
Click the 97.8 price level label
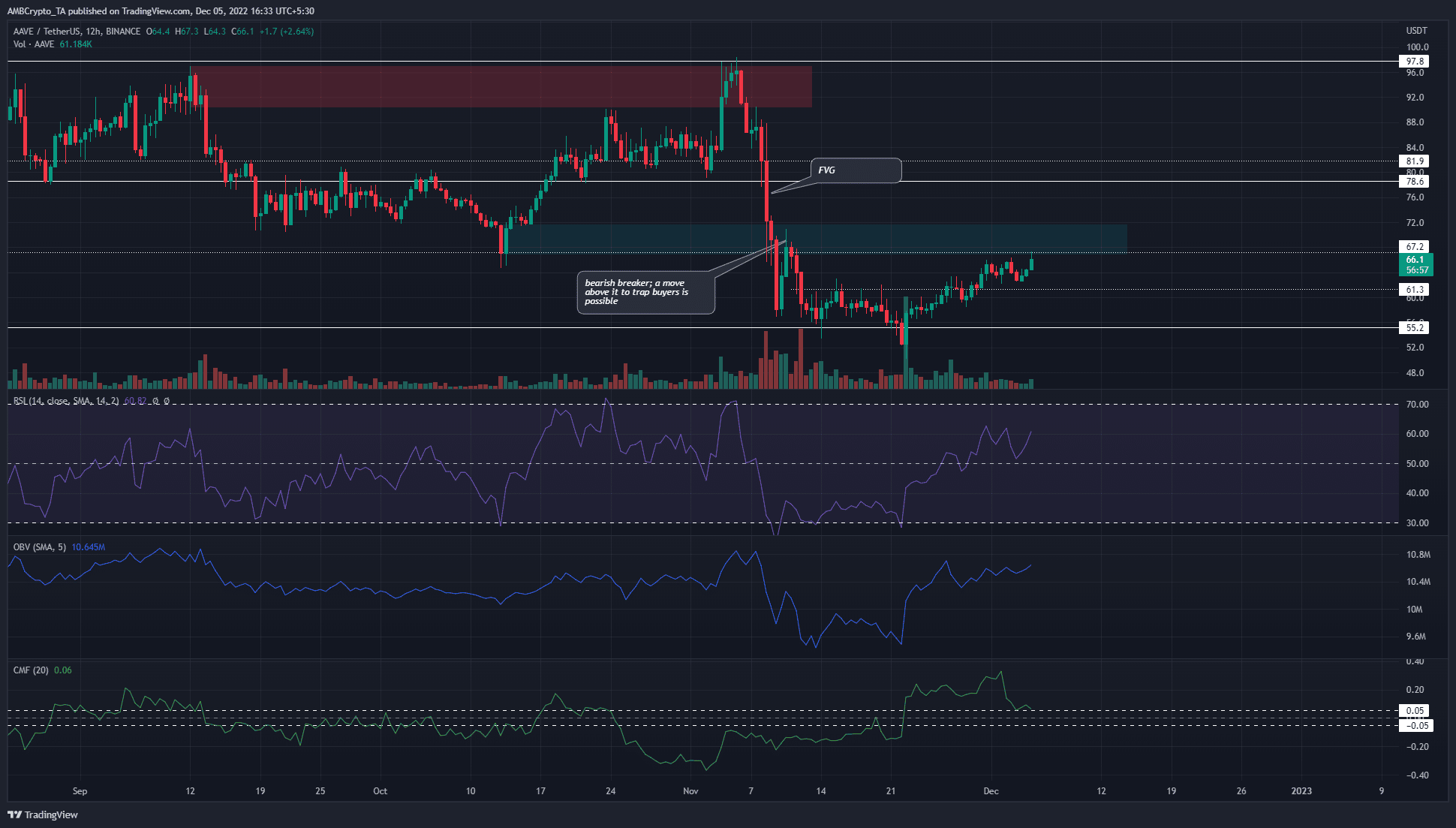[x=1414, y=62]
